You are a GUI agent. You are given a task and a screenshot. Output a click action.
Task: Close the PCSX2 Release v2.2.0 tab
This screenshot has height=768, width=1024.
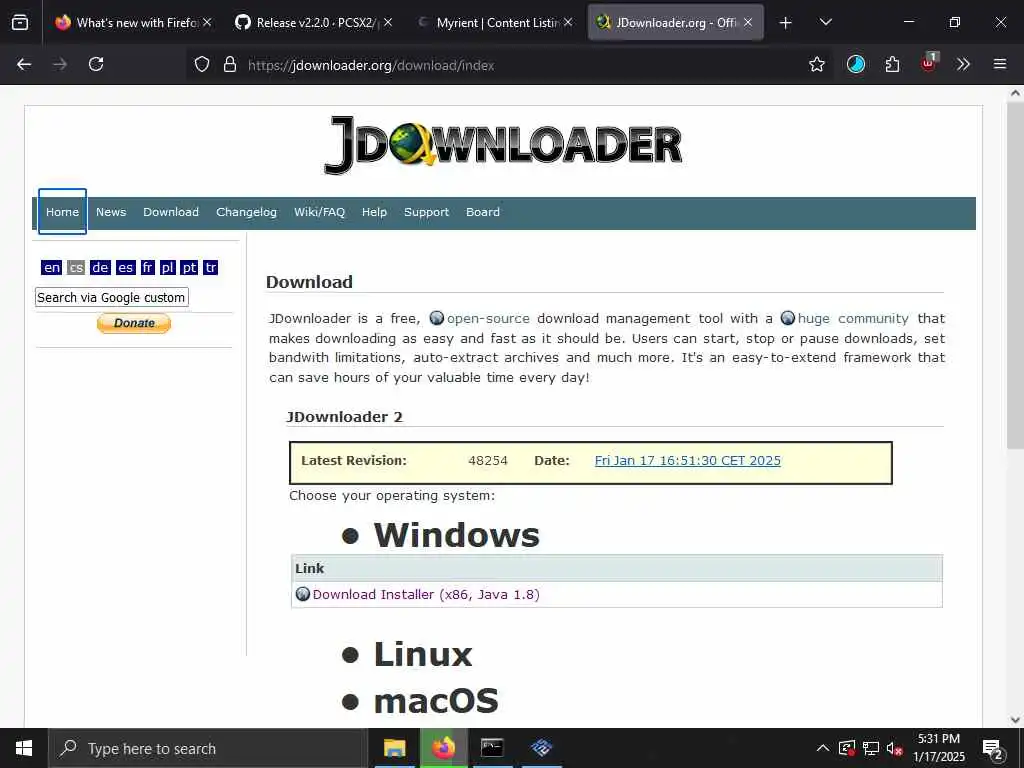click(x=388, y=22)
